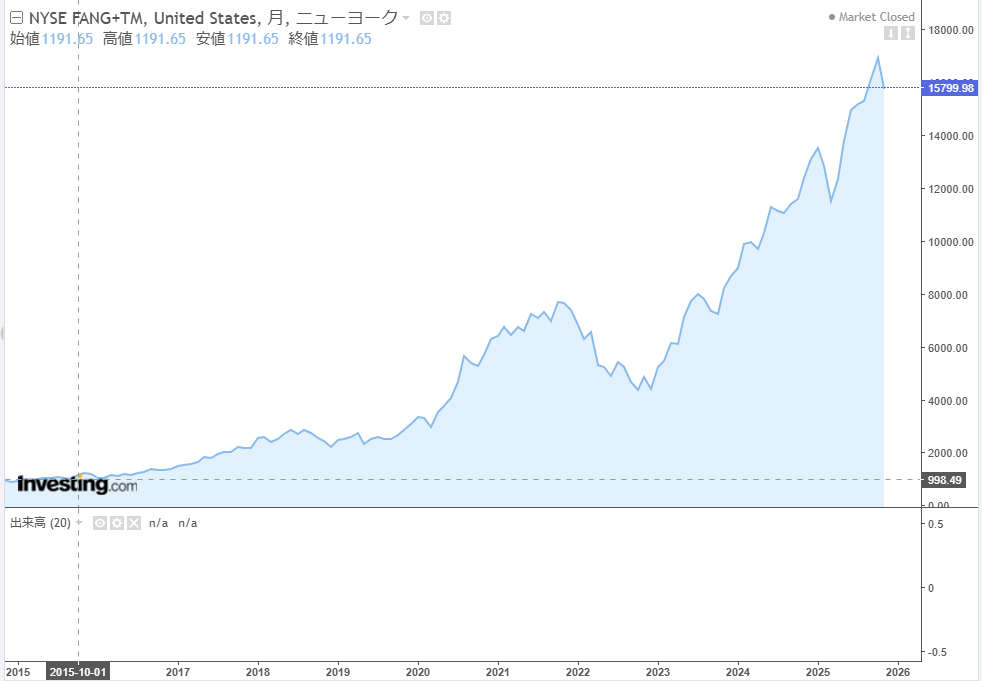
Task: Open dropdown arrow beside ニューヨーク title
Action: click(x=406, y=18)
